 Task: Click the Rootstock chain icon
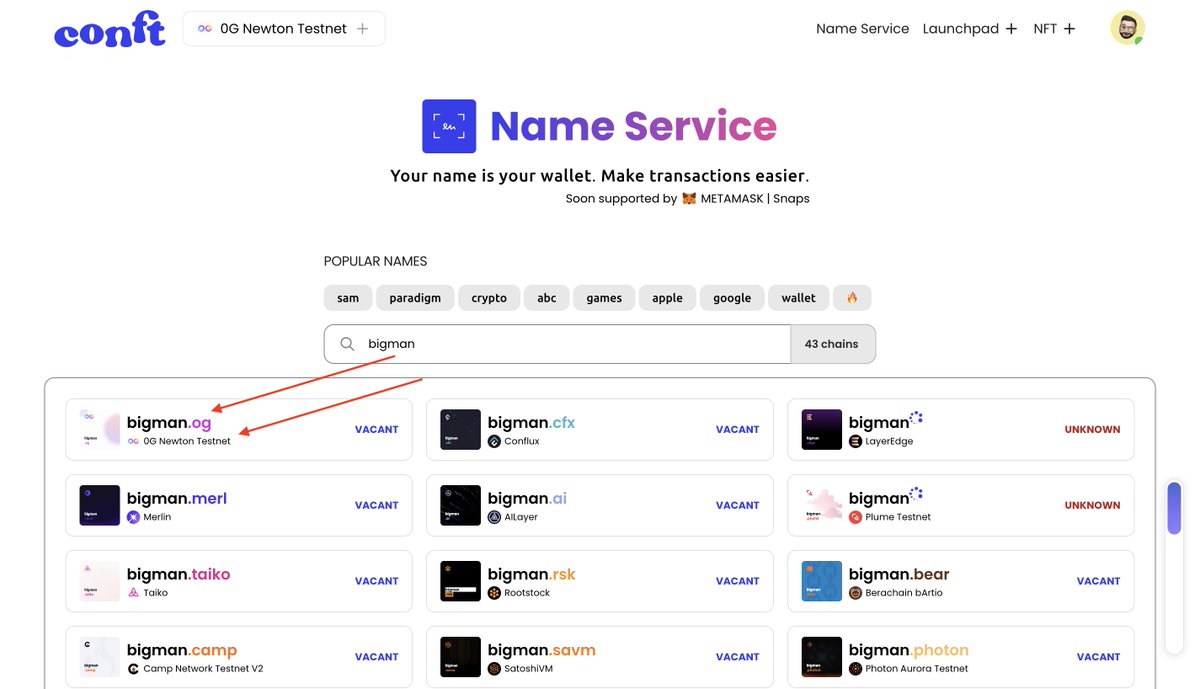tap(494, 593)
